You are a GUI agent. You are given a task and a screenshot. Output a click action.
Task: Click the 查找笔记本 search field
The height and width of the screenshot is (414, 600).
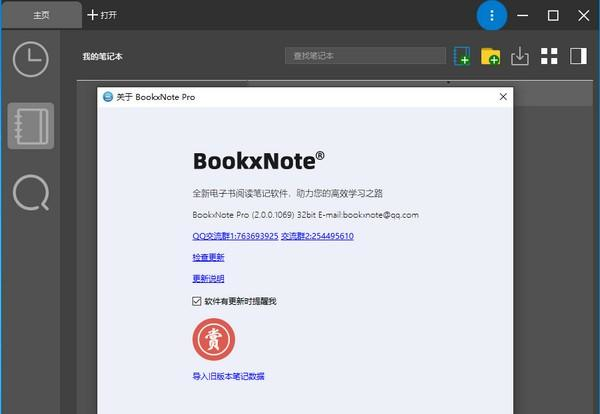365,56
